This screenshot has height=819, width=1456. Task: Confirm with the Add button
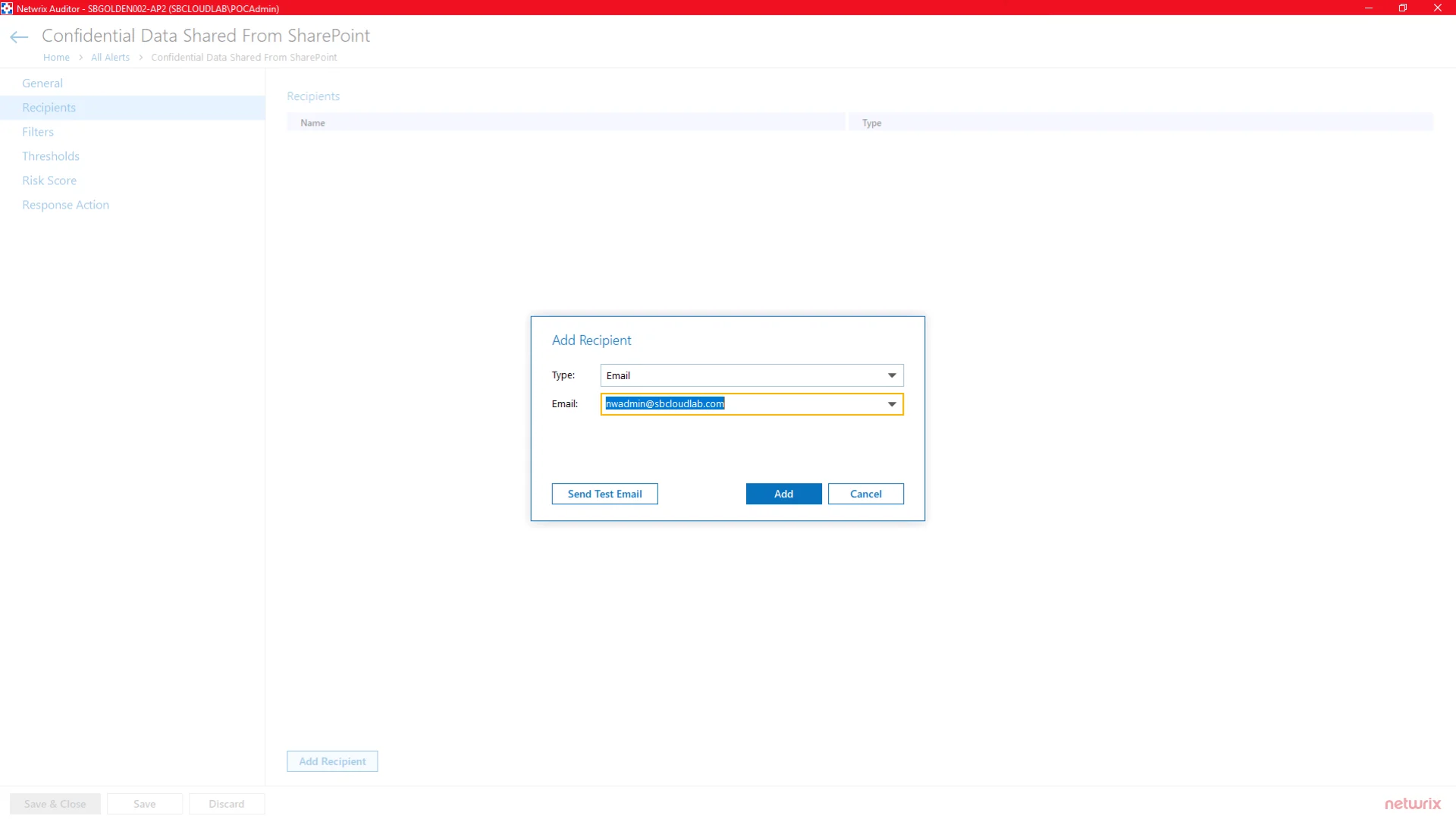(783, 494)
